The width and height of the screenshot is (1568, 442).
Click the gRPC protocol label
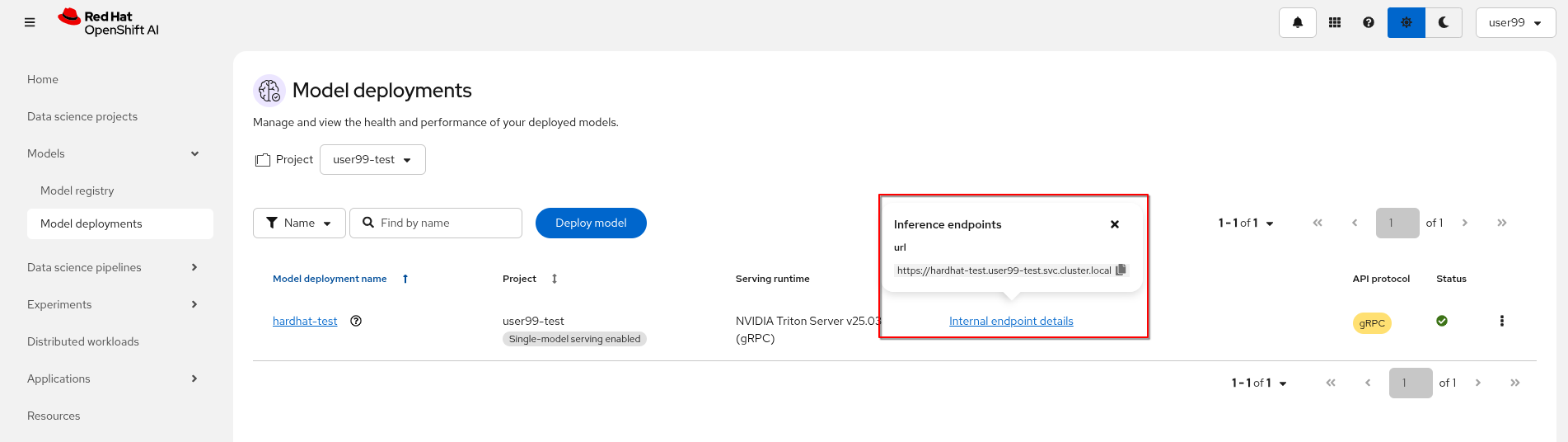(x=1372, y=323)
